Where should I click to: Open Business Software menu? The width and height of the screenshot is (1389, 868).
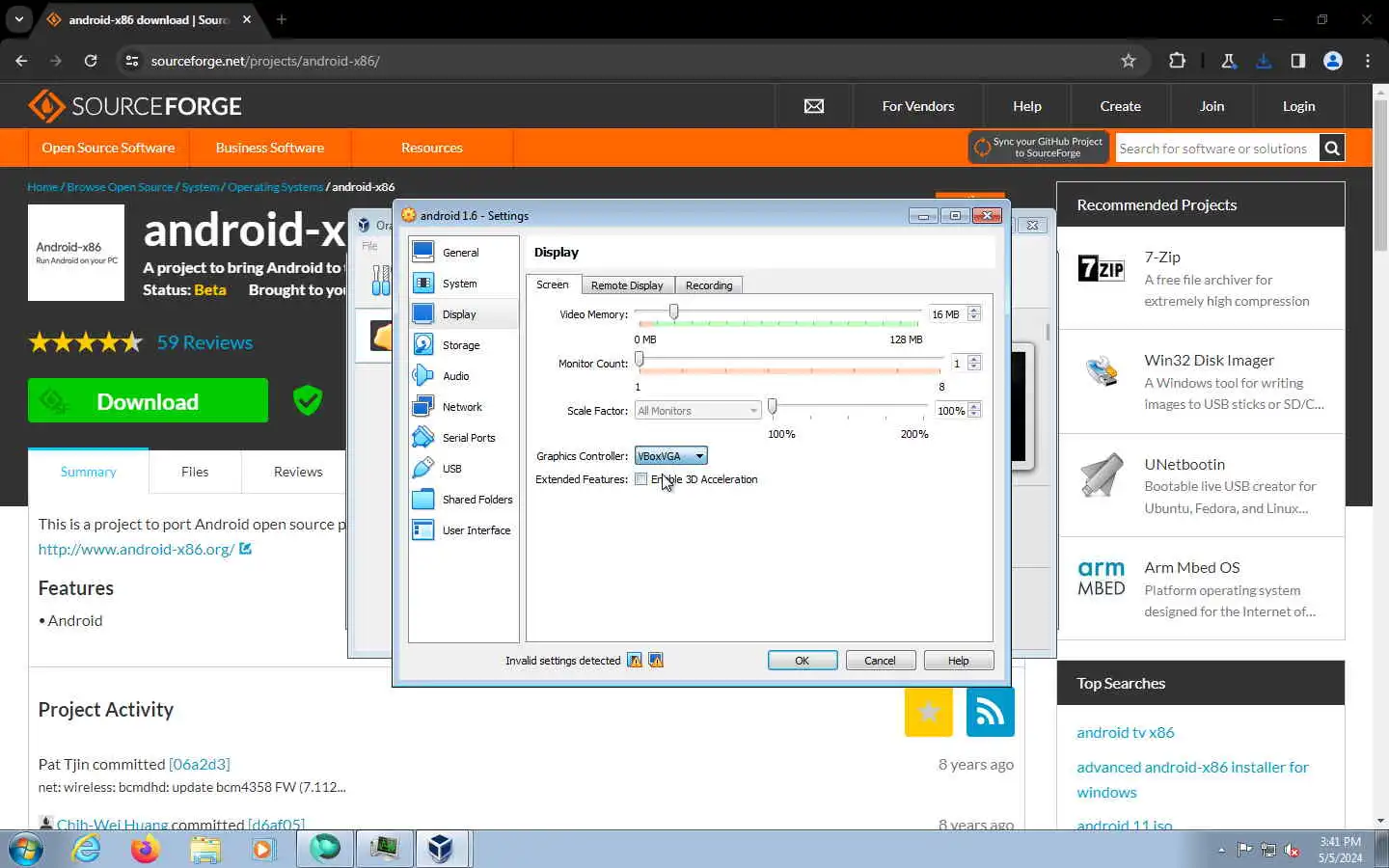pos(270,148)
